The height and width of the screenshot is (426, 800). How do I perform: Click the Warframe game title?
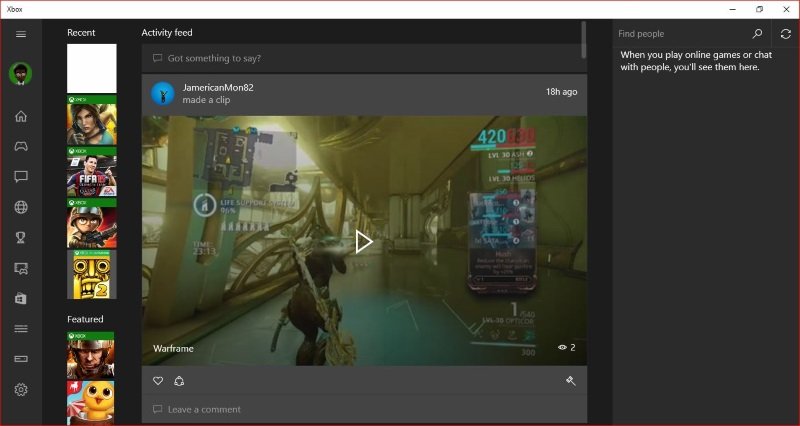click(173, 348)
